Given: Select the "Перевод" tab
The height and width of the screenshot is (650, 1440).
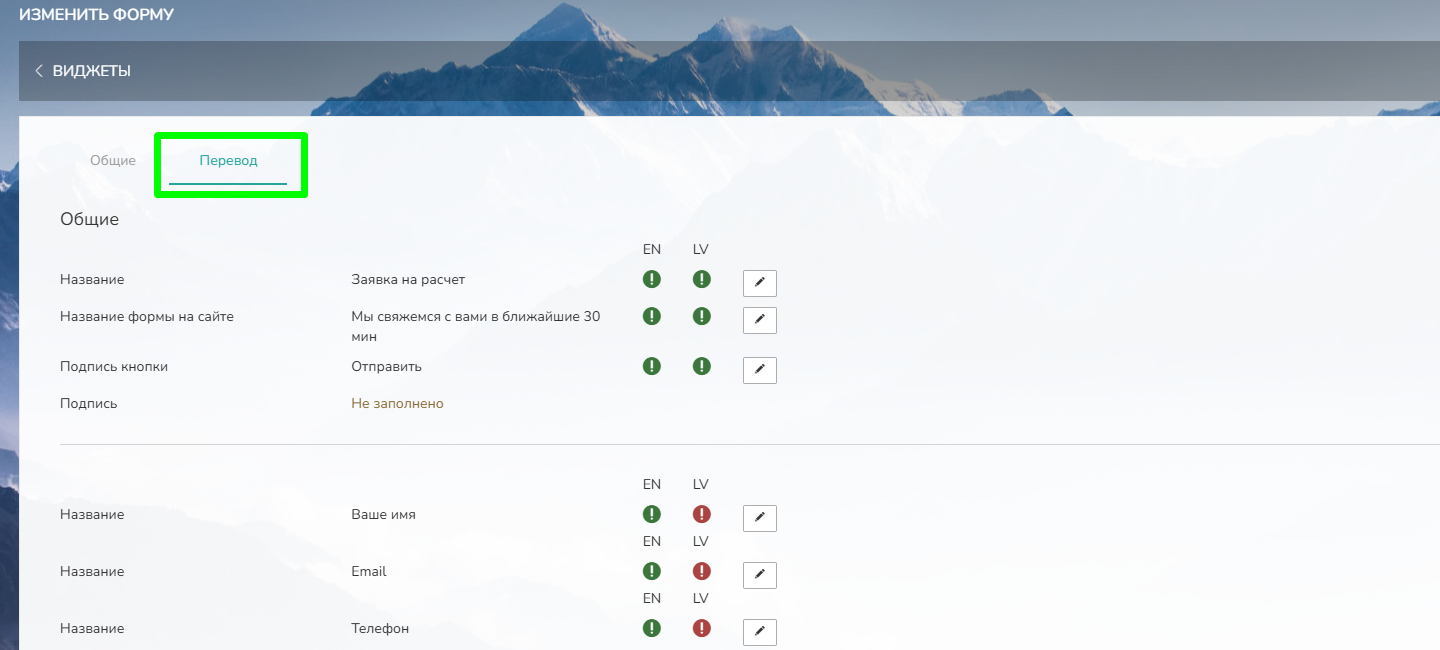Looking at the screenshot, I should click(x=228, y=161).
